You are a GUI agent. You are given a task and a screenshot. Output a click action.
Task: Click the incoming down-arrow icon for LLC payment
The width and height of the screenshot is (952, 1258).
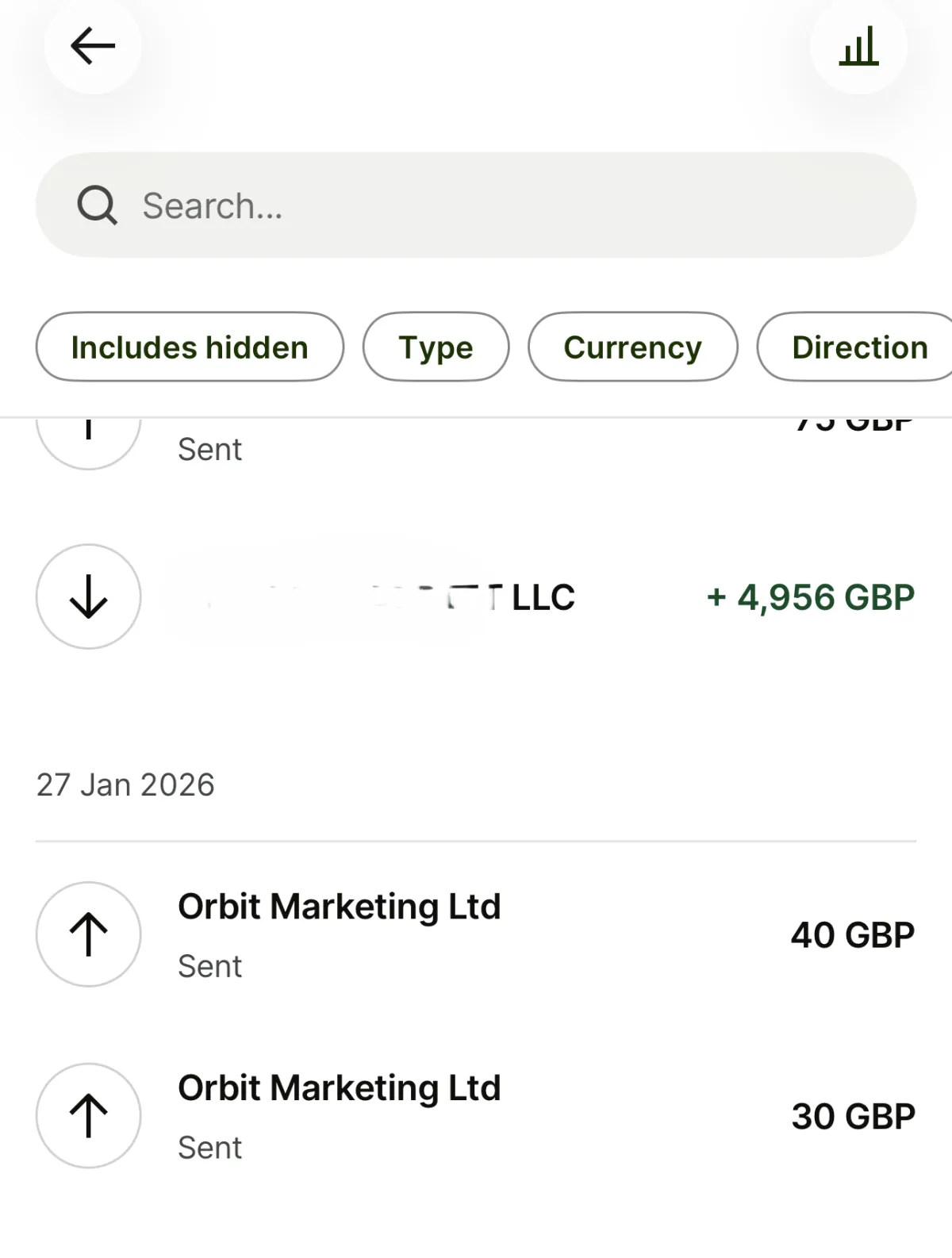89,596
